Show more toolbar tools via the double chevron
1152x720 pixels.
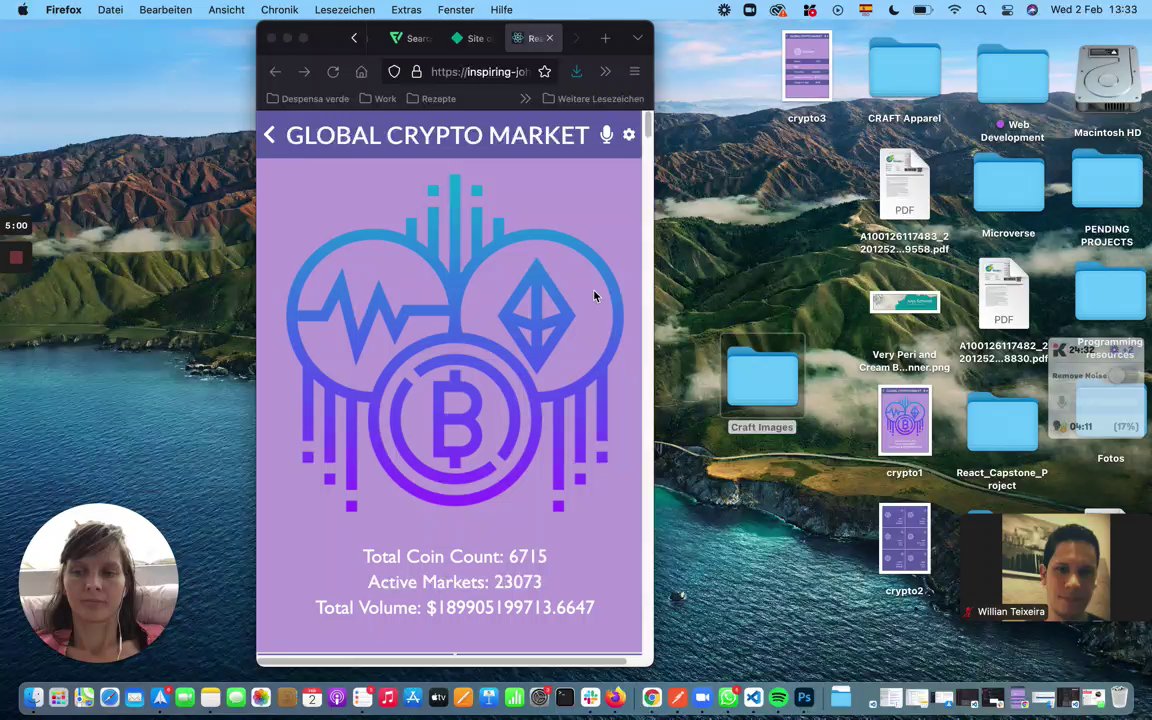605,71
